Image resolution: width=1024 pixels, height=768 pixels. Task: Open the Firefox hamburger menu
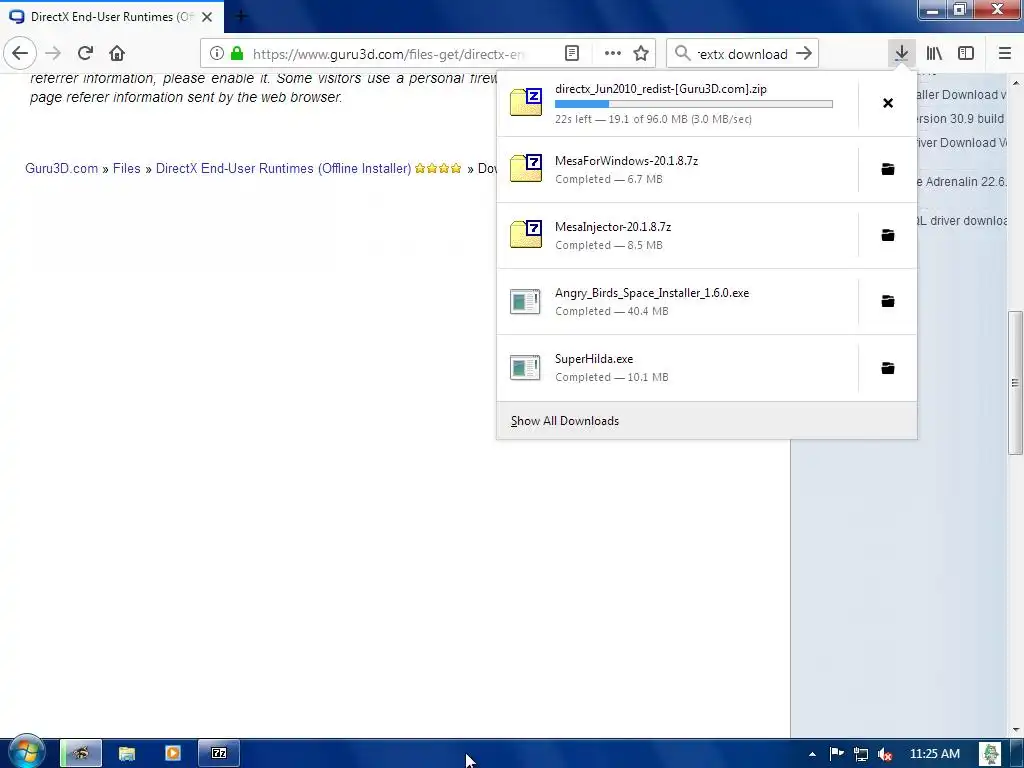(1004, 54)
